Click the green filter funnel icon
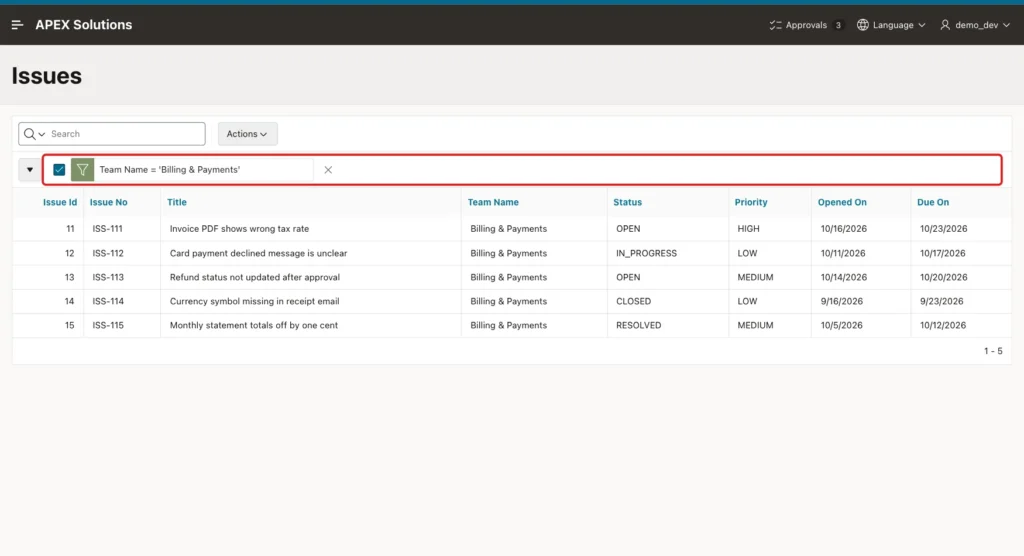Screen dimensions: 1024x556 pos(82,170)
